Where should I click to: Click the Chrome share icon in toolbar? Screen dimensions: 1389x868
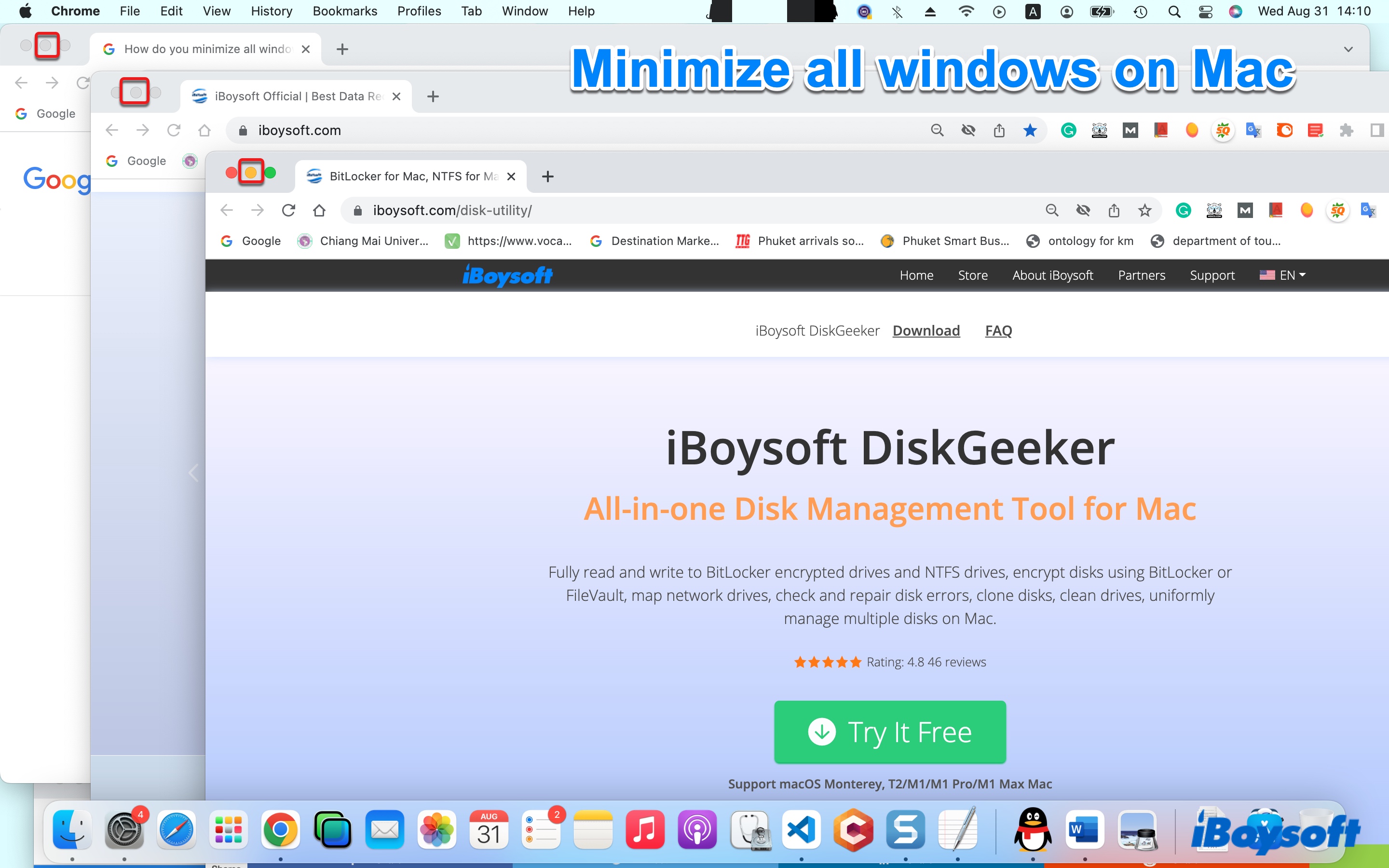(x=1115, y=210)
